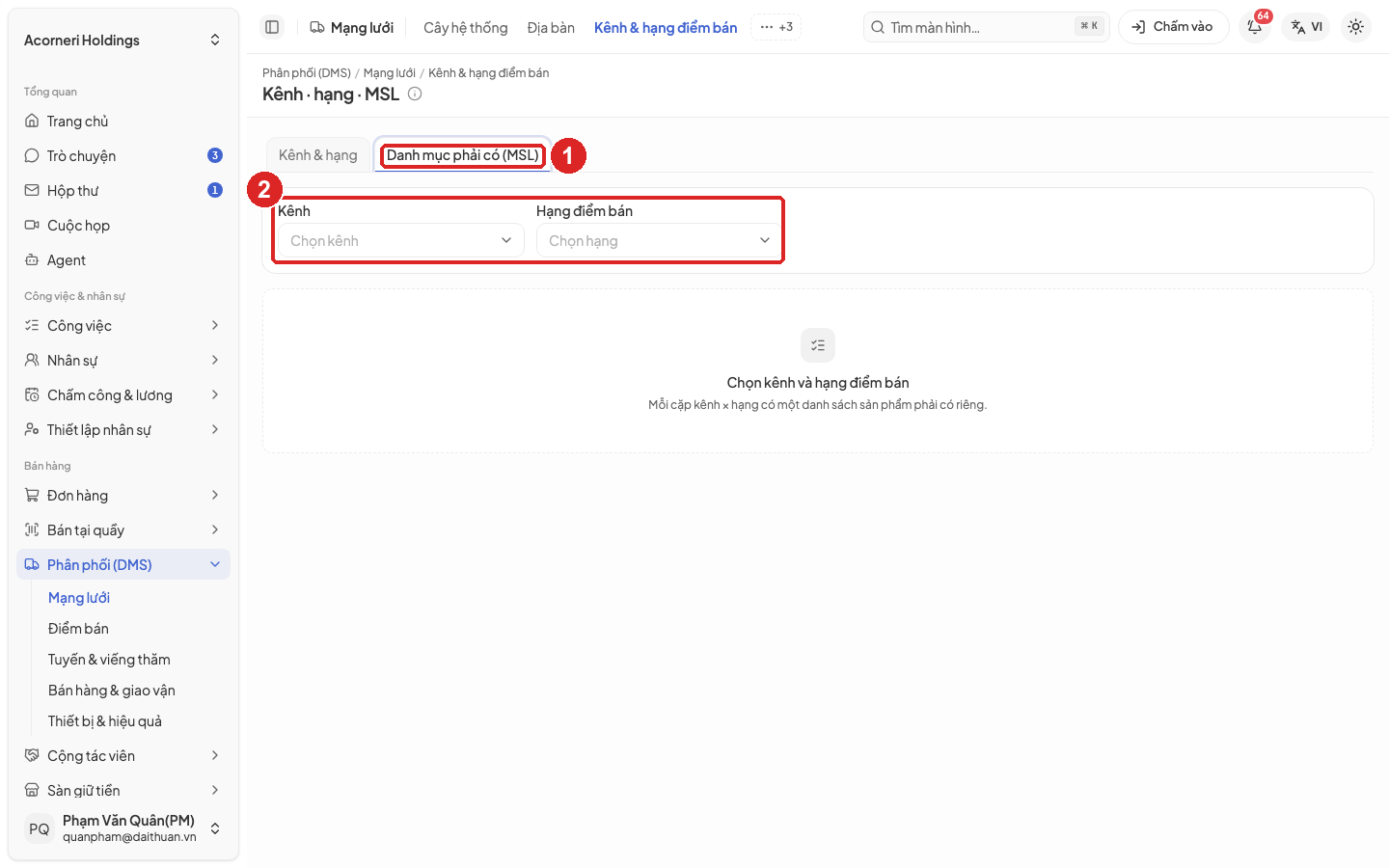Click the Bán tại quầy barcode icon

point(32,530)
